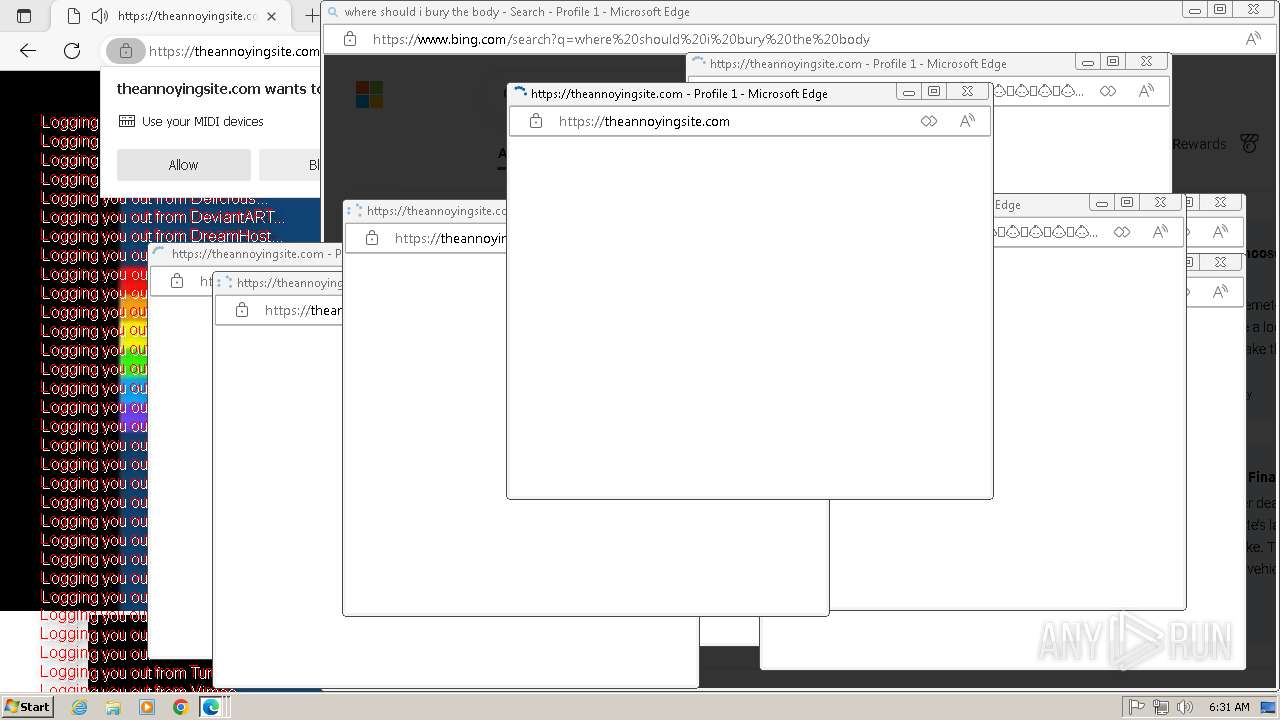
Task: Click Microsoft logo on Bing page
Action: coord(369,95)
